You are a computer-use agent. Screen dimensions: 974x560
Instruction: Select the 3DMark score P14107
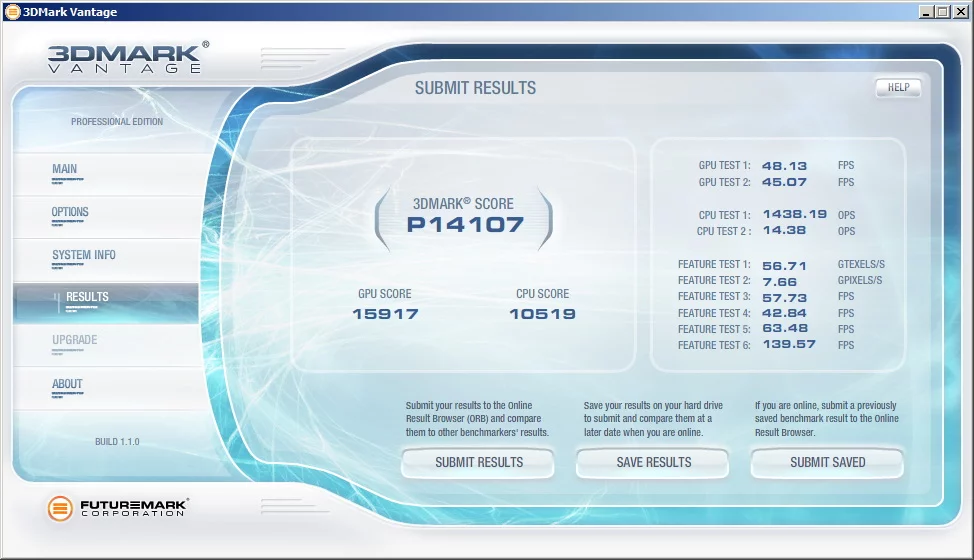coord(465,224)
